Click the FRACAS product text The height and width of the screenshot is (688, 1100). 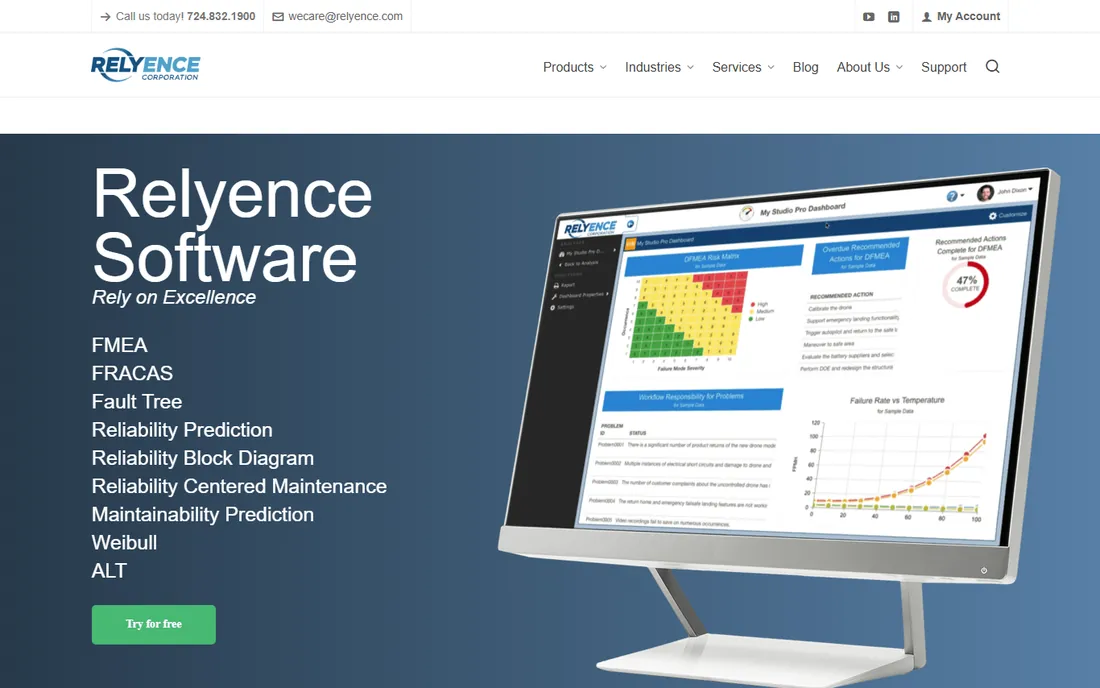132,373
